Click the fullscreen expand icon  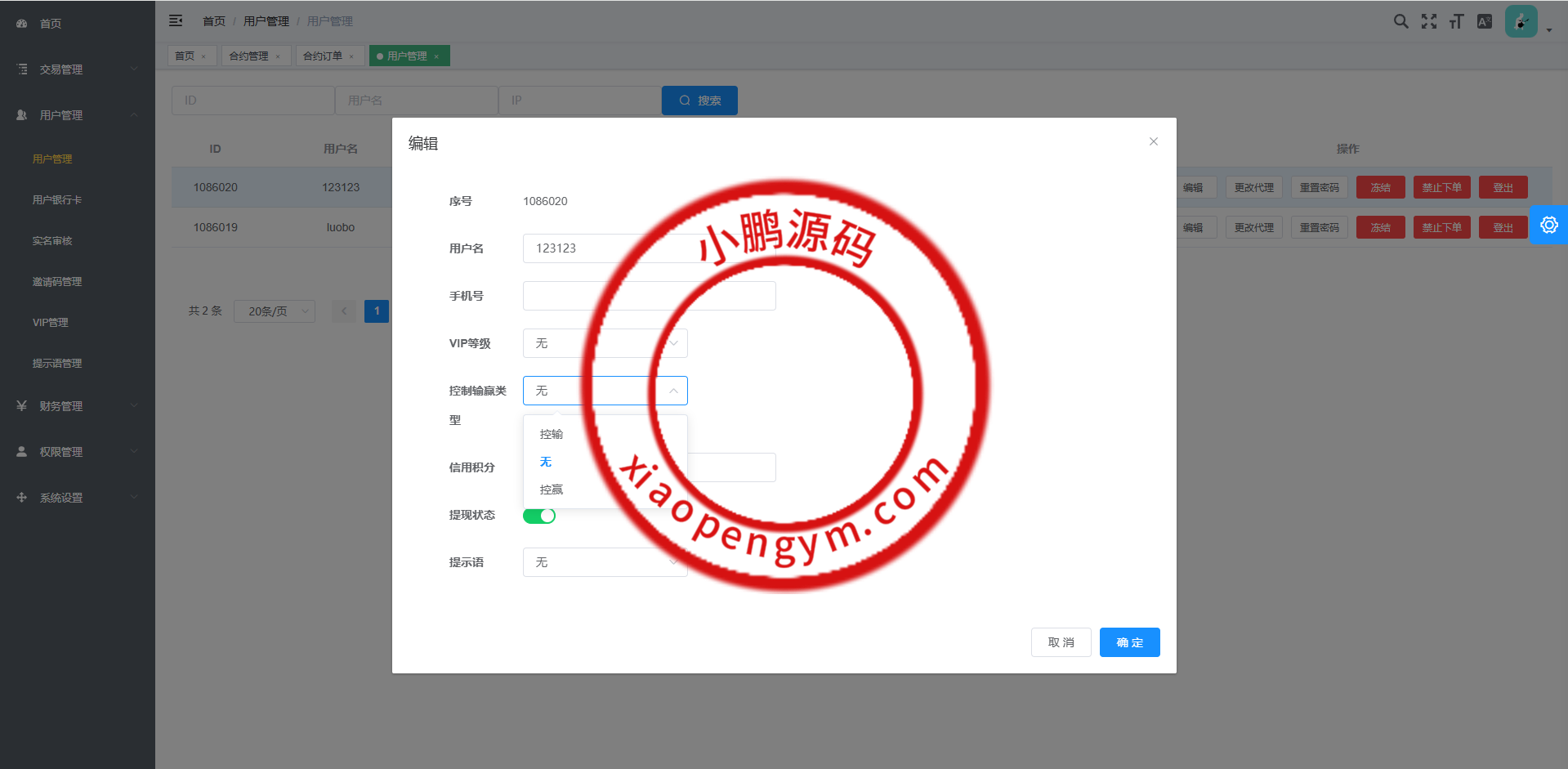[1428, 21]
